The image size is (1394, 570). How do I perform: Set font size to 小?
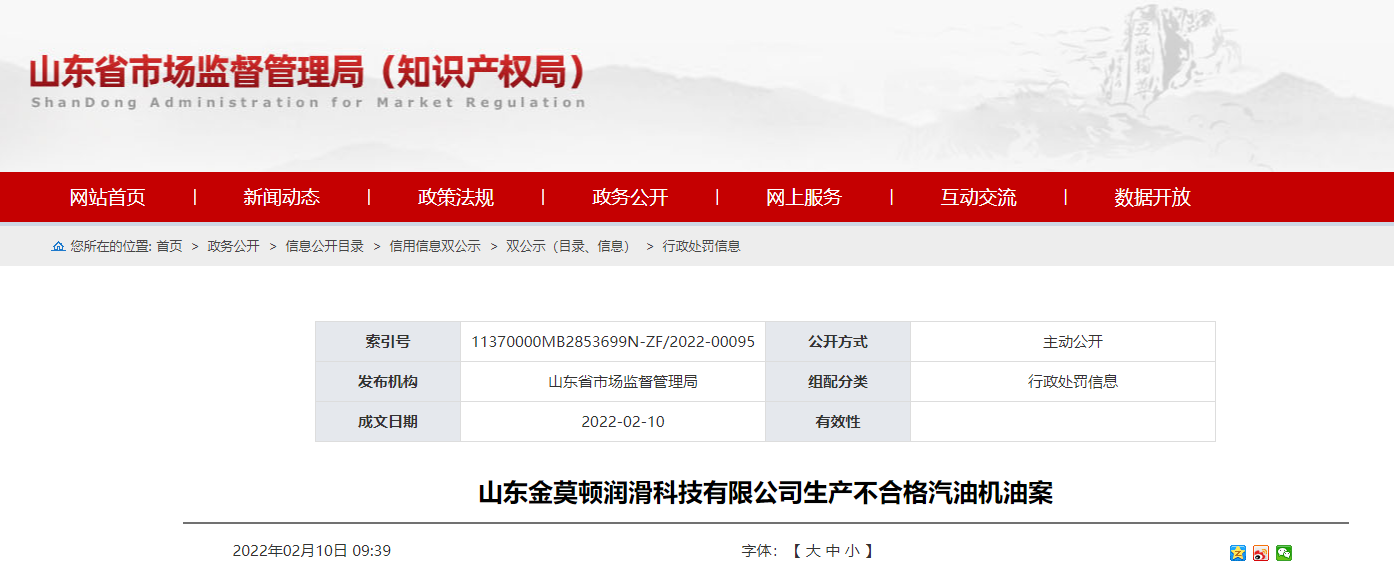852,551
